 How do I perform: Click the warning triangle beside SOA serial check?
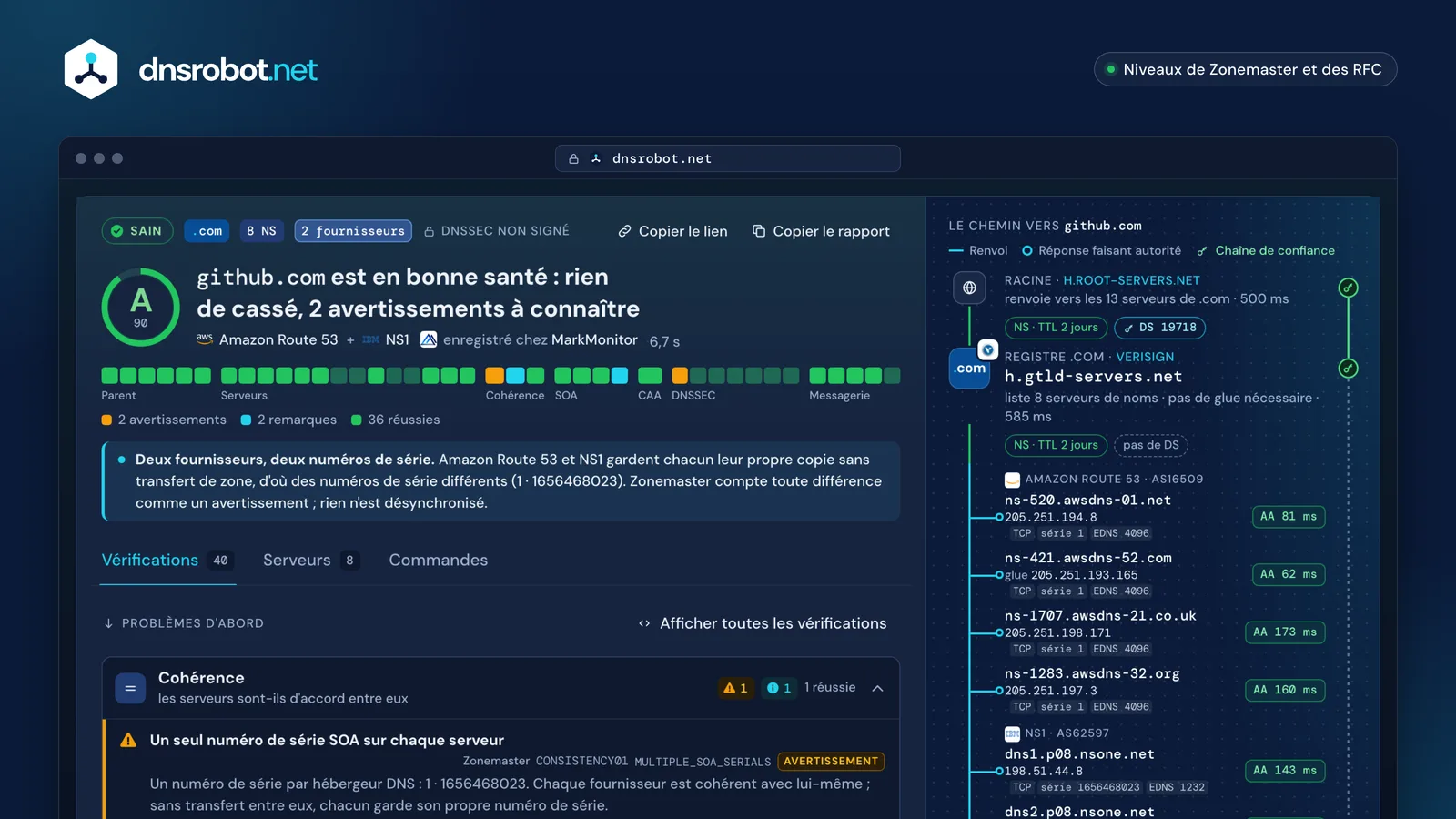pyautogui.click(x=128, y=741)
